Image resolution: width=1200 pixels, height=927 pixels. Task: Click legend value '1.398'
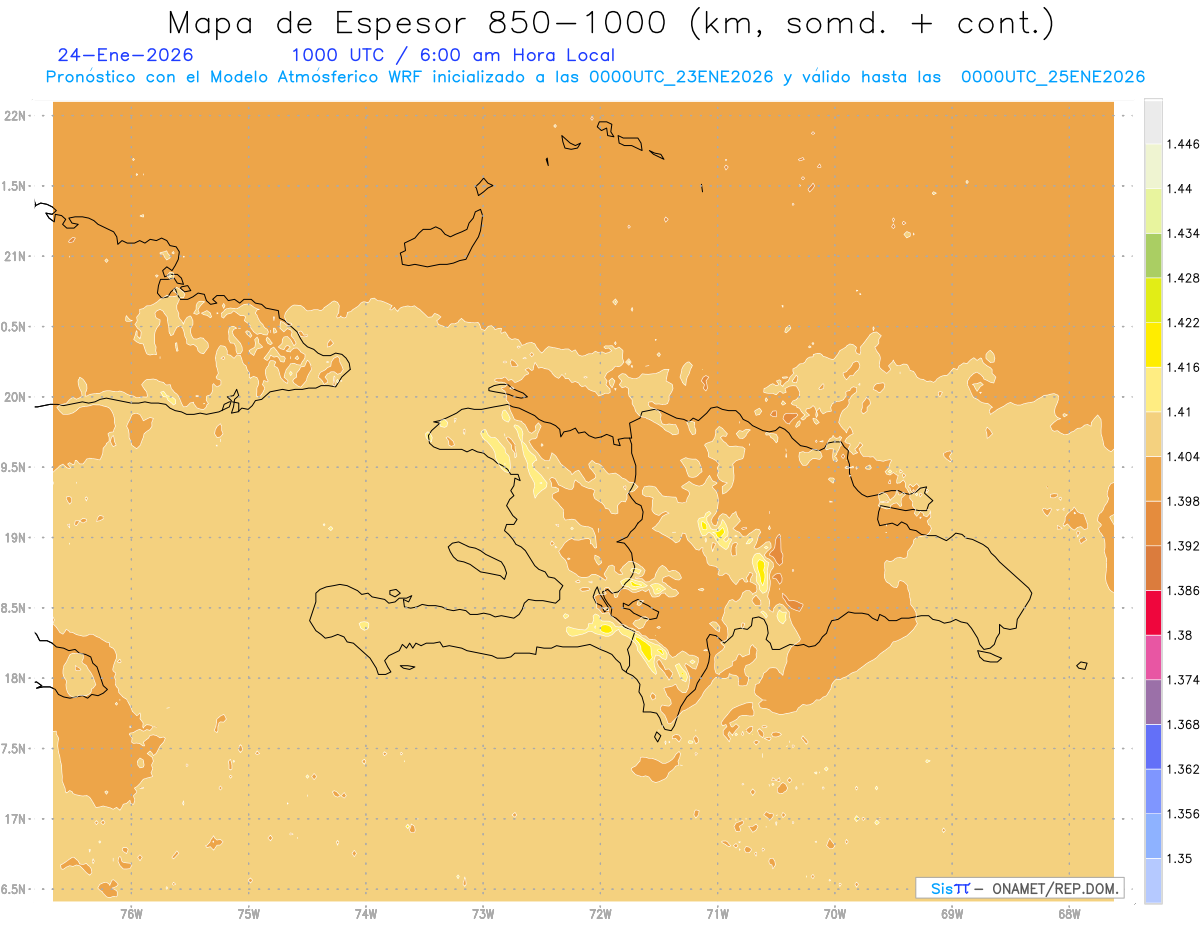coord(1185,501)
